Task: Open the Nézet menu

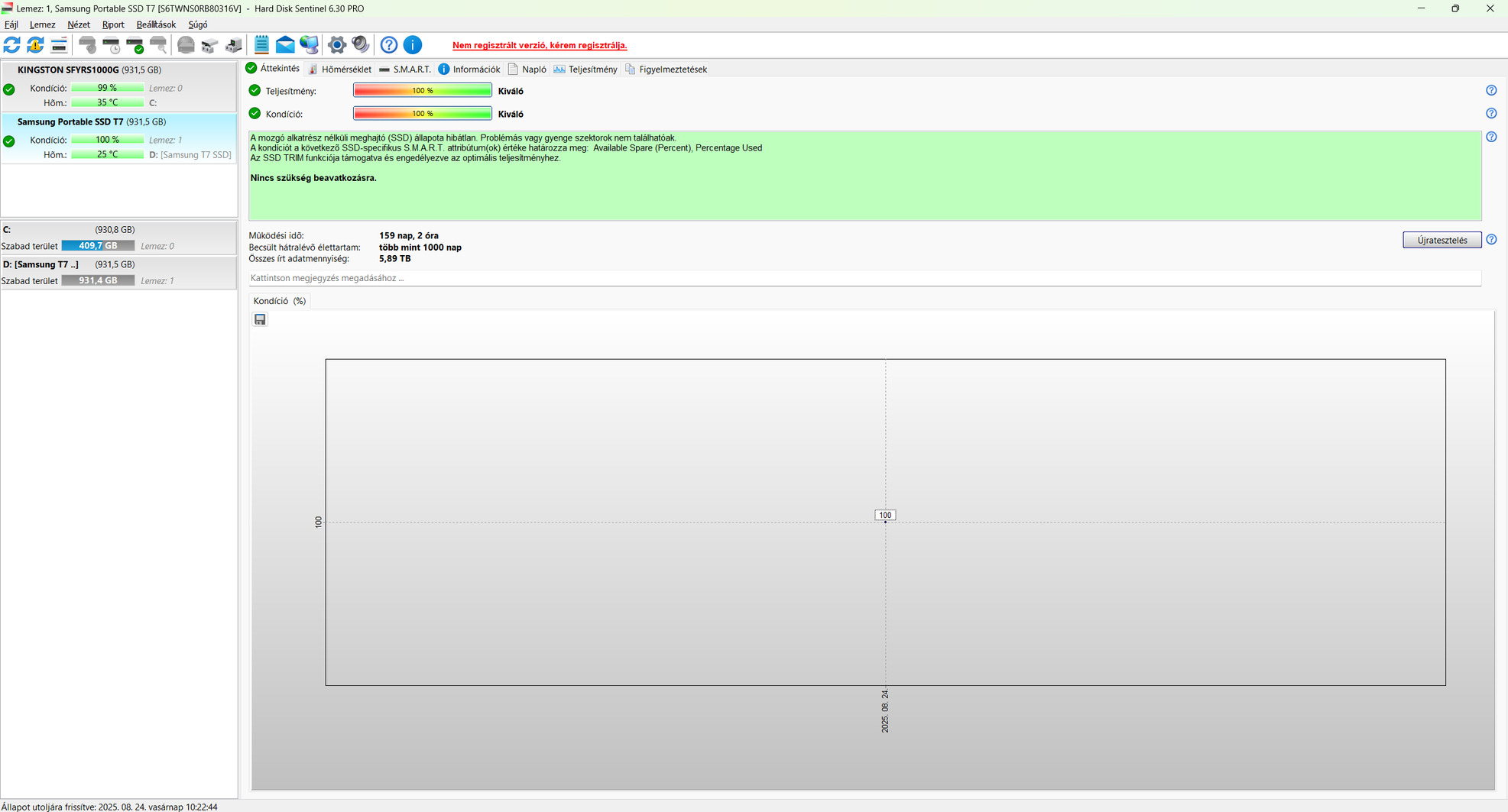Action: pos(79,24)
